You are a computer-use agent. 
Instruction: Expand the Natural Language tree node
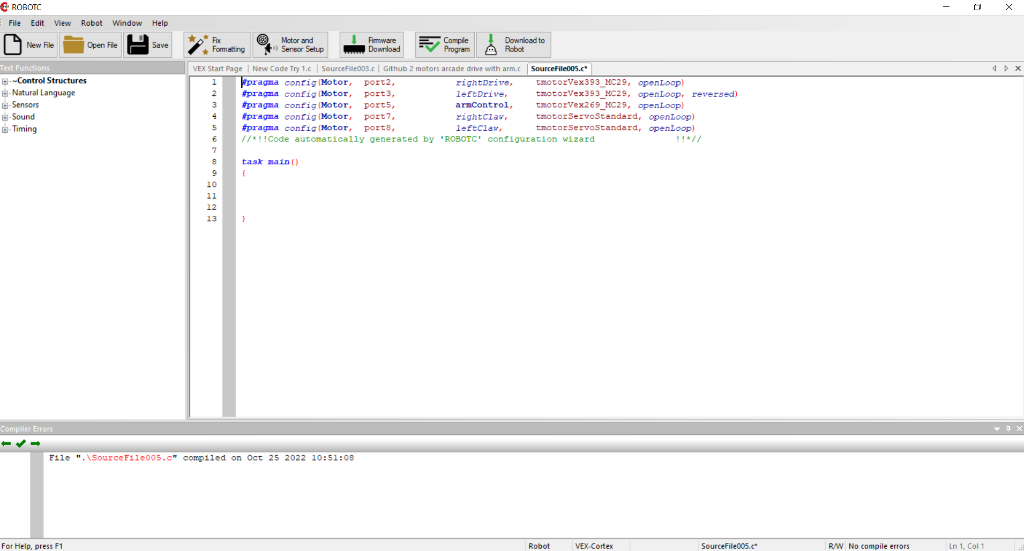point(5,93)
